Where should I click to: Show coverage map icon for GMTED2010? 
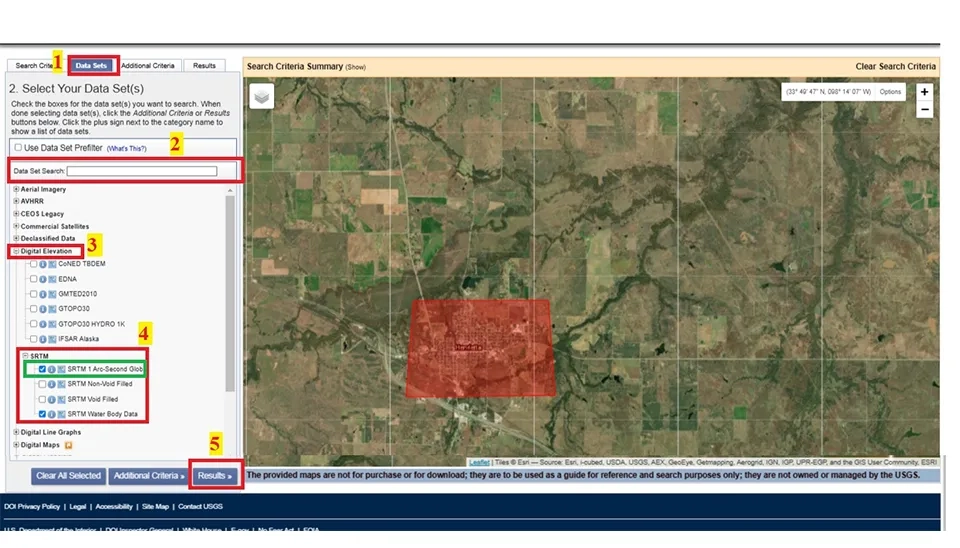click(53, 295)
